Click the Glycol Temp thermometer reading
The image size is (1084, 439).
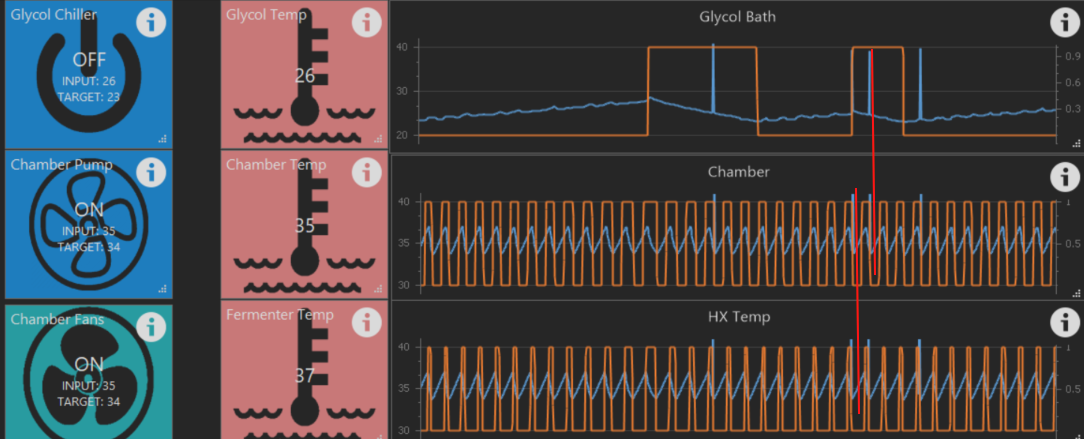pyautogui.click(x=304, y=77)
